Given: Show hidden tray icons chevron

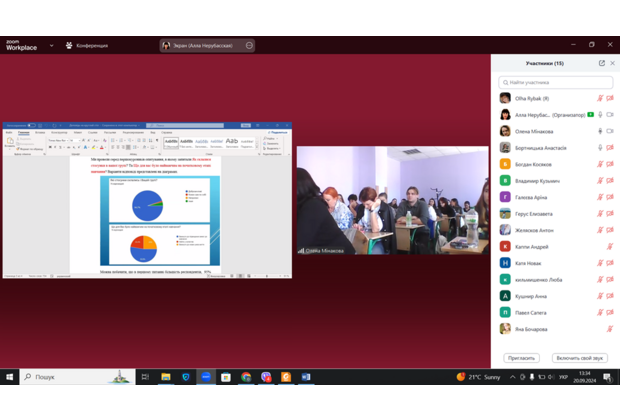Looking at the screenshot, I should click(512, 377).
